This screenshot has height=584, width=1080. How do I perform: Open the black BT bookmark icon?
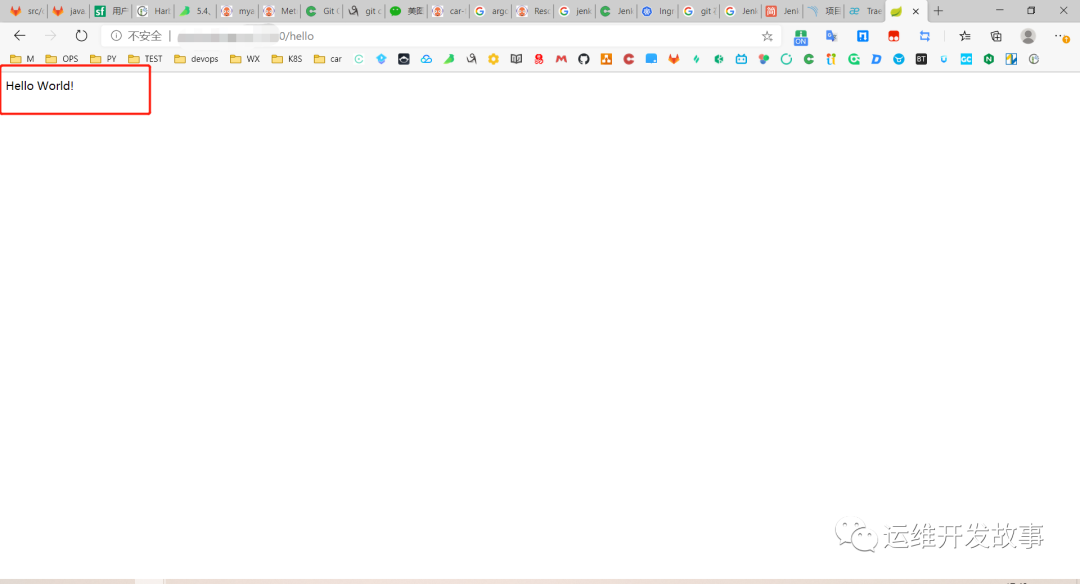pyautogui.click(x=921, y=59)
